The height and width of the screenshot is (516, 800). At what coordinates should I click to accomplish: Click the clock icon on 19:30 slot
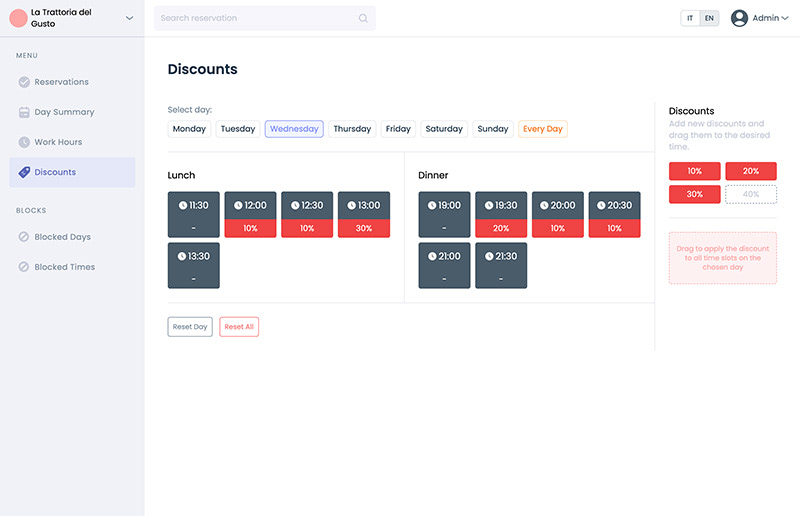[489, 206]
